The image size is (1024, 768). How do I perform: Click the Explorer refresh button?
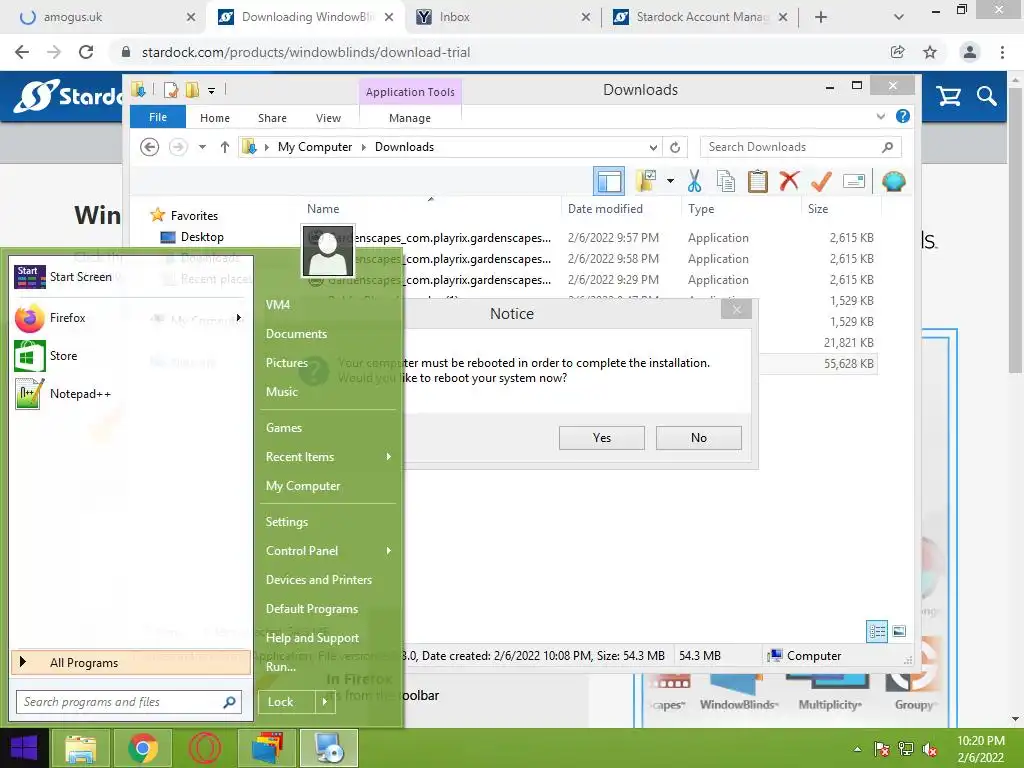(x=675, y=147)
